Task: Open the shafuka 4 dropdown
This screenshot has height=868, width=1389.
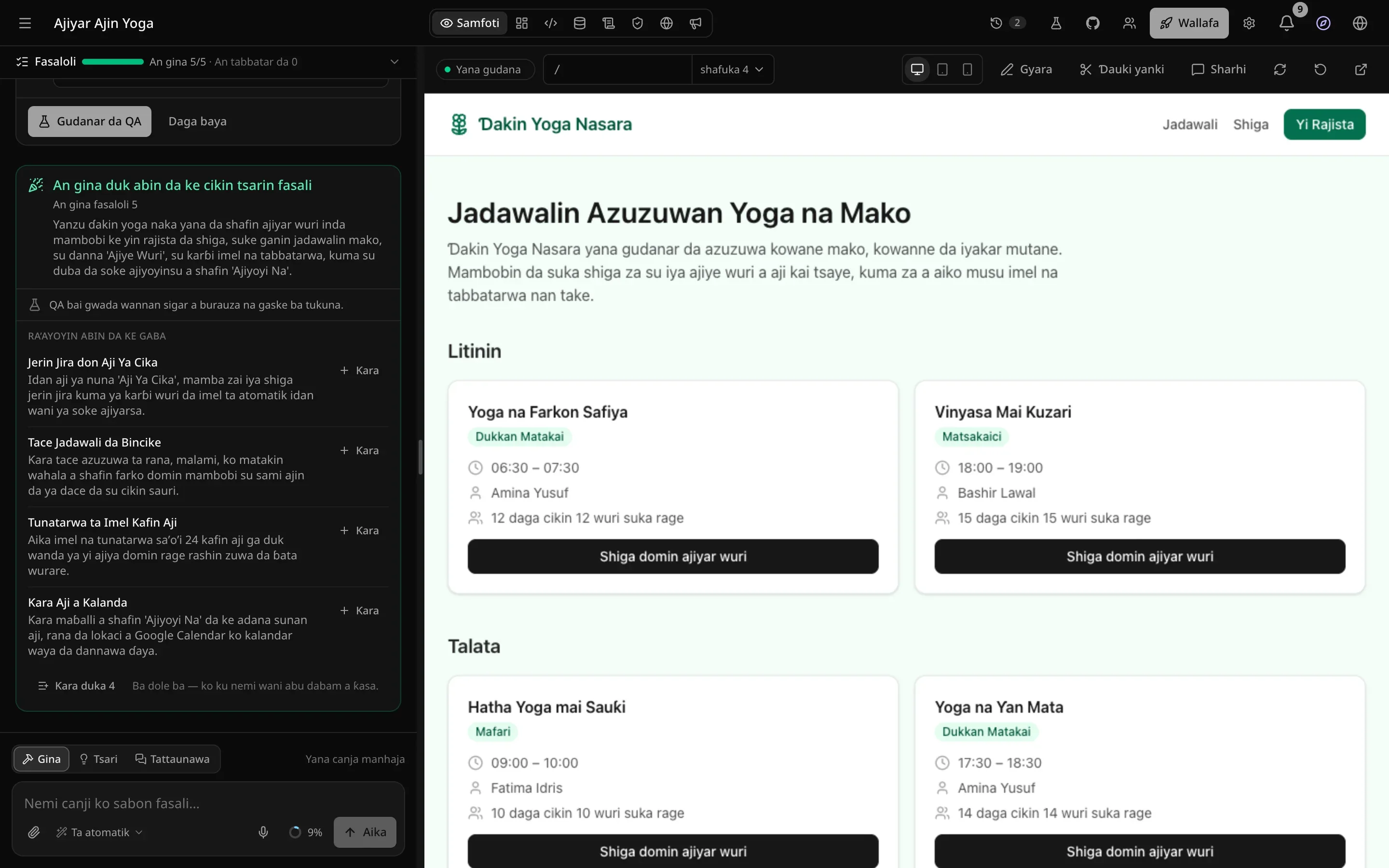Action: [x=732, y=69]
